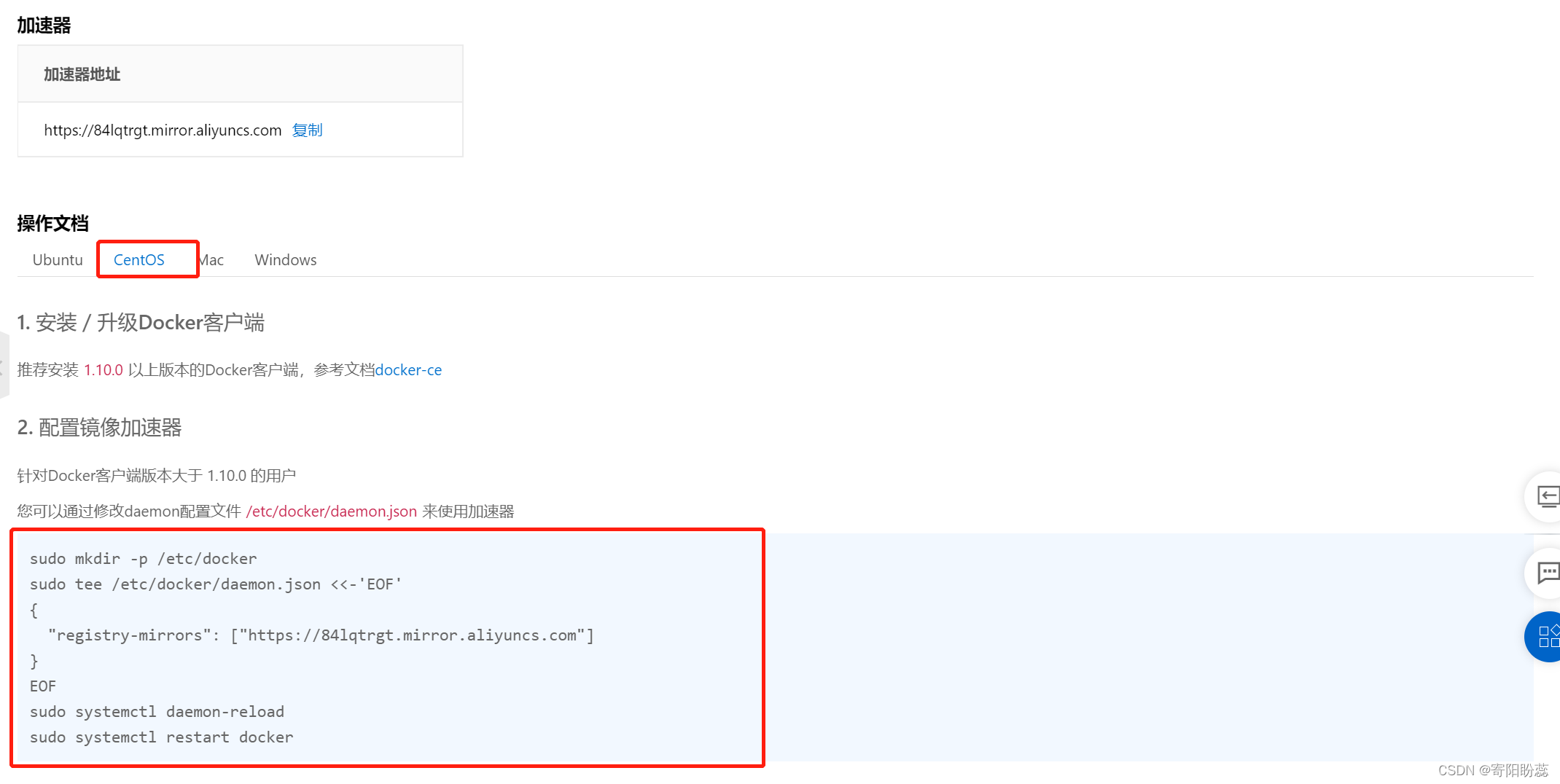Switch to the Windows tab

coord(286,260)
